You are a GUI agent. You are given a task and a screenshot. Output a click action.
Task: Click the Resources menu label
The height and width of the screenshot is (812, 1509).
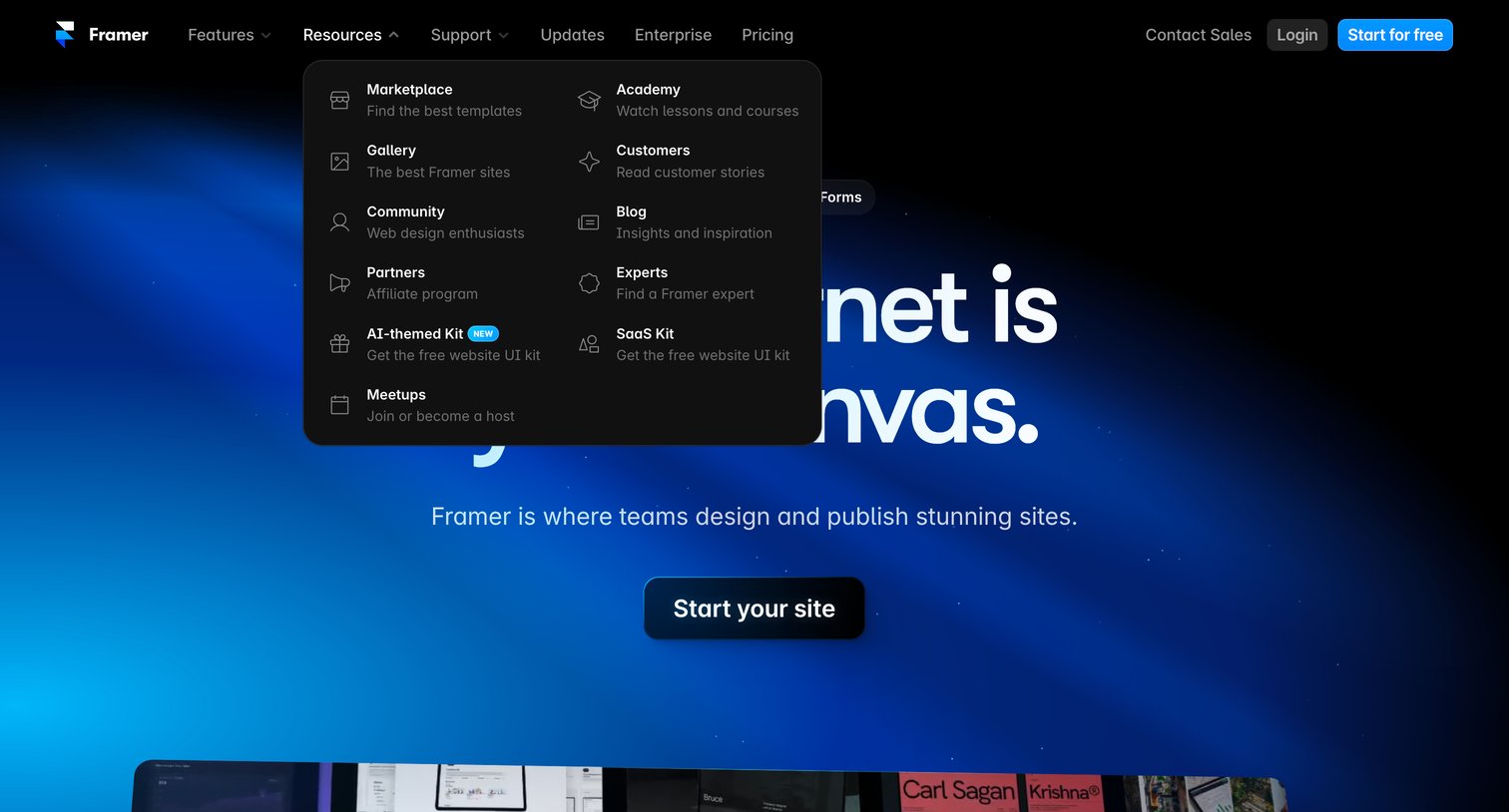(x=342, y=35)
